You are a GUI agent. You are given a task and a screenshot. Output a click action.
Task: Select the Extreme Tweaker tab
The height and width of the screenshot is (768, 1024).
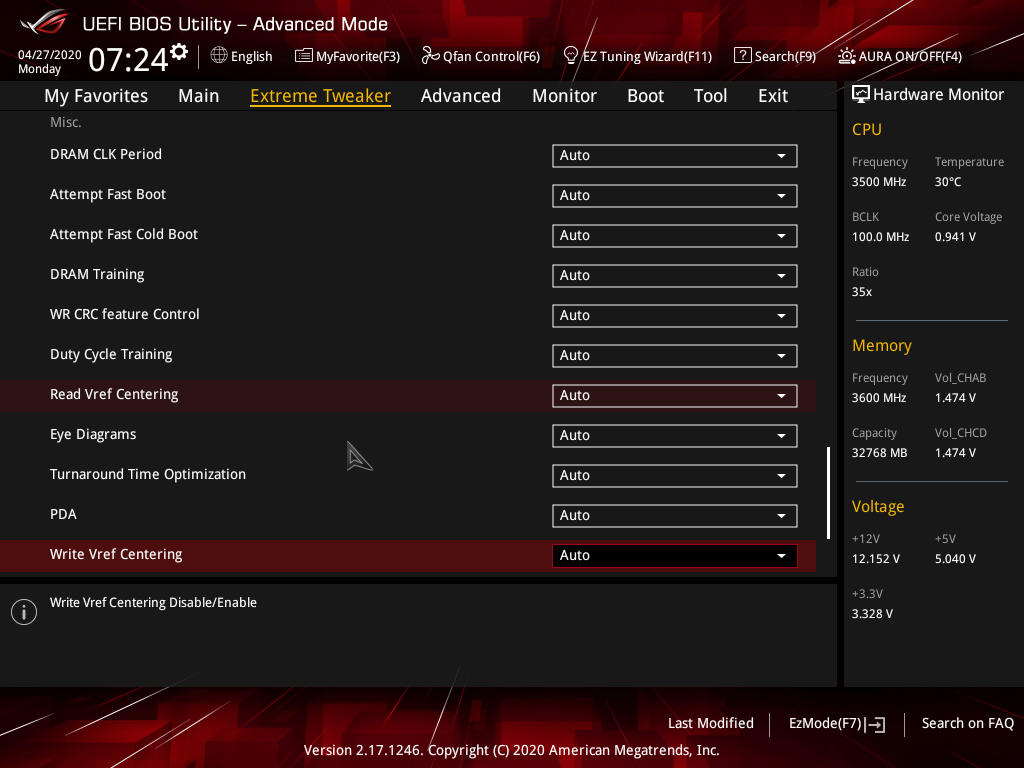coord(321,96)
